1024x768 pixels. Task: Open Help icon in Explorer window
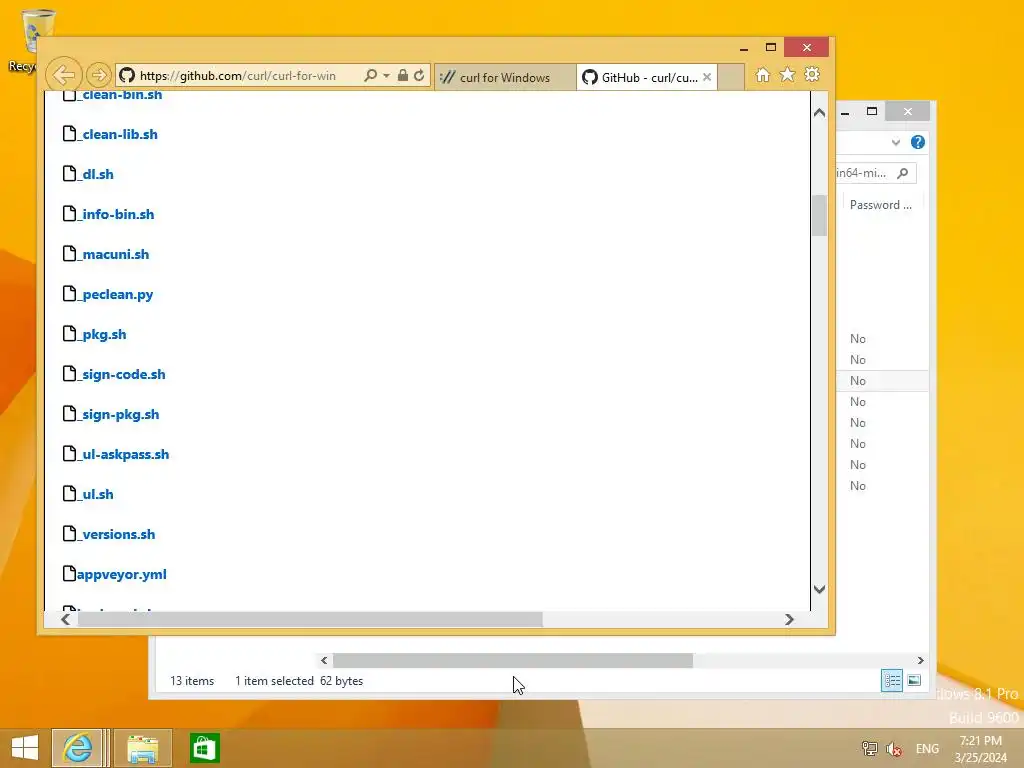click(918, 142)
